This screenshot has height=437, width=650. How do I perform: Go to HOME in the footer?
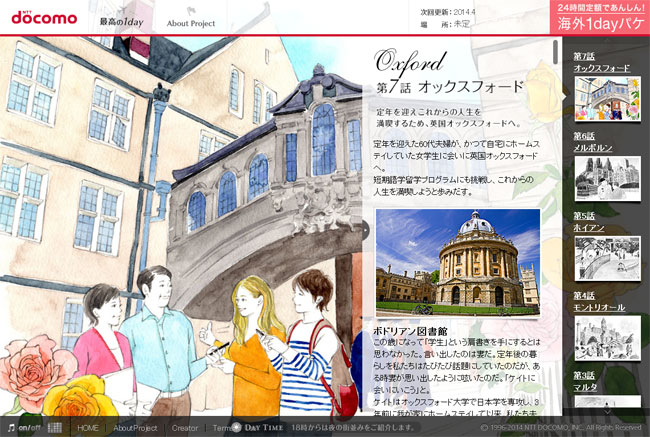pyautogui.click(x=88, y=427)
